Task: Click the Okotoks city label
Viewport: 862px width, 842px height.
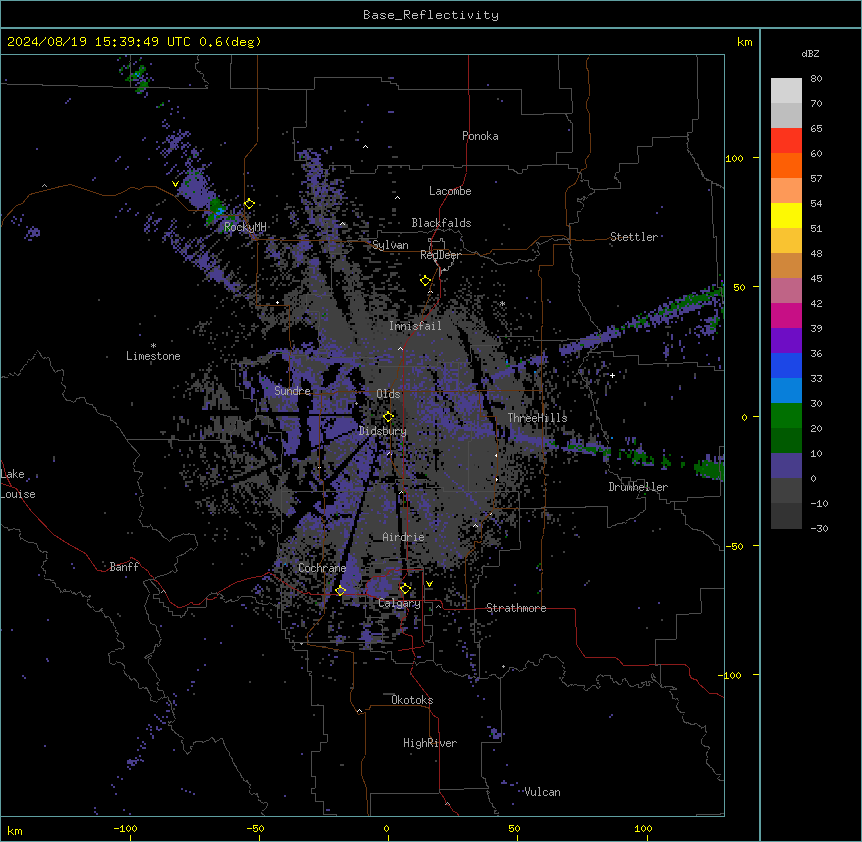Action: (412, 700)
